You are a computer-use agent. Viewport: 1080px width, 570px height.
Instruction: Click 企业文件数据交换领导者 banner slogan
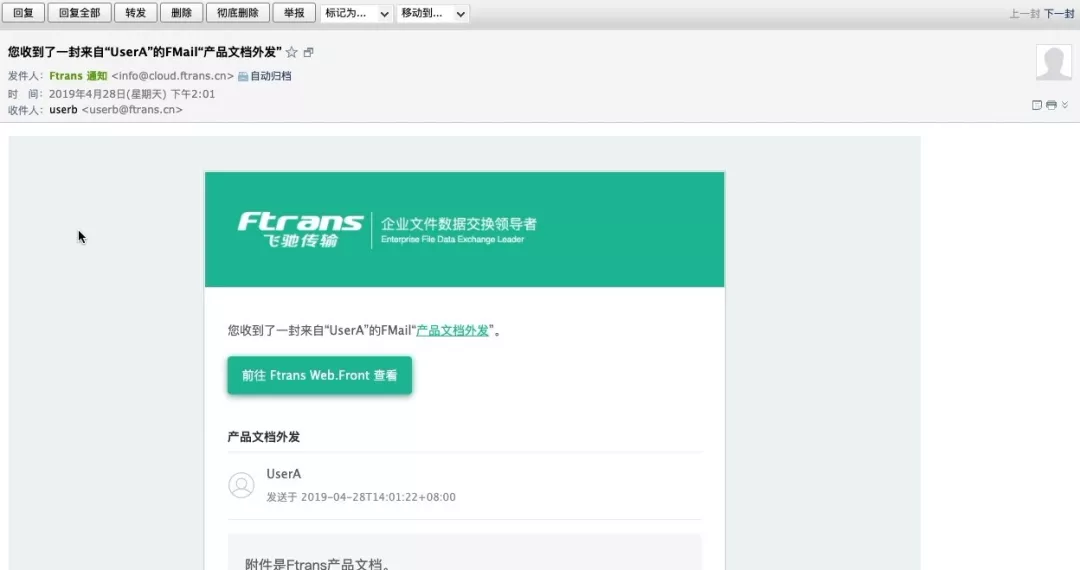click(459, 224)
